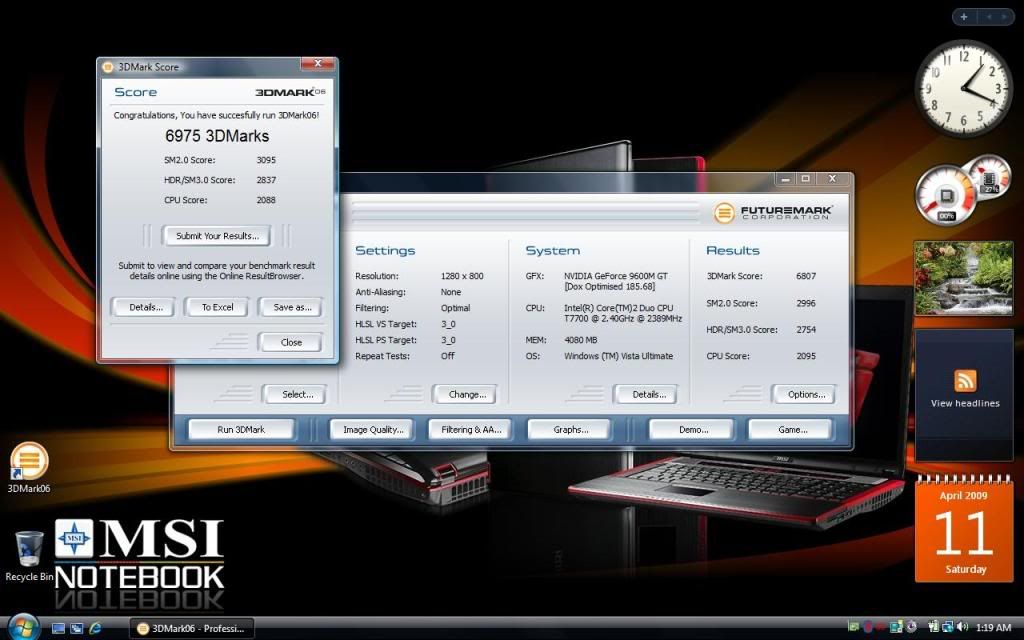The image size is (1024, 640).
Task: Click the waterfall slideshow gadget image
Action: [x=963, y=278]
